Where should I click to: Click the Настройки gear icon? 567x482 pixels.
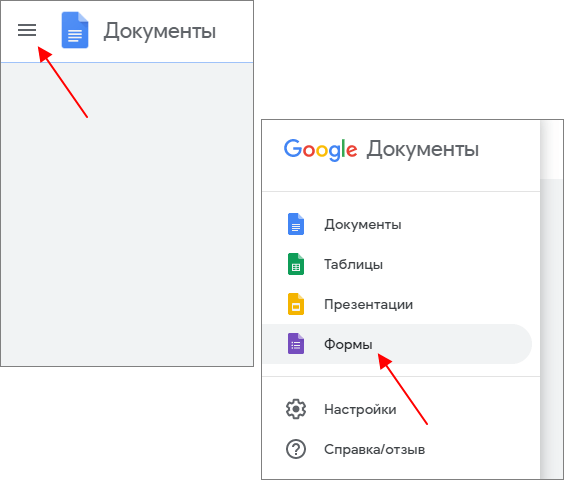click(296, 409)
